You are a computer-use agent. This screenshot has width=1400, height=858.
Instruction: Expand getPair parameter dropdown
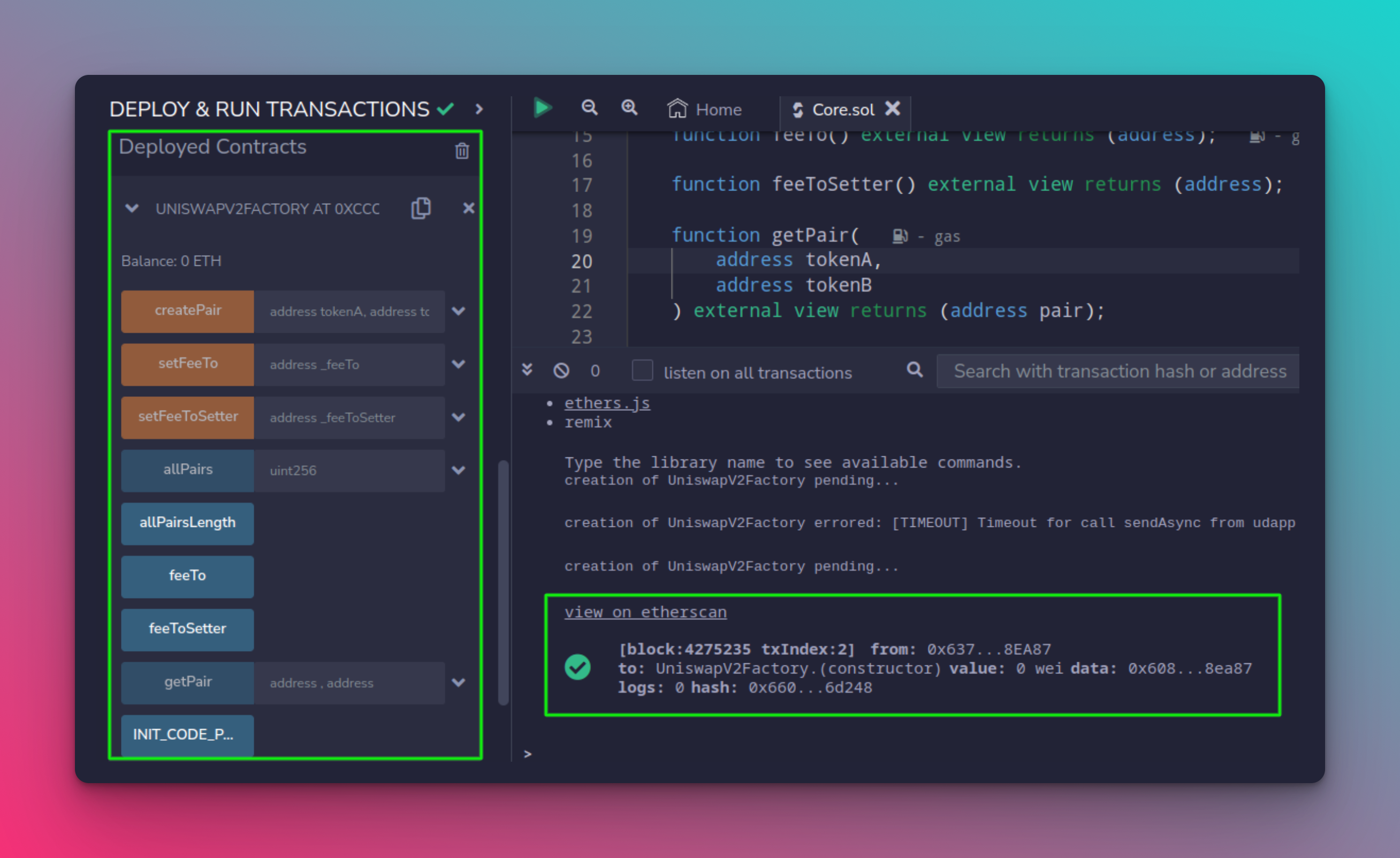(459, 683)
